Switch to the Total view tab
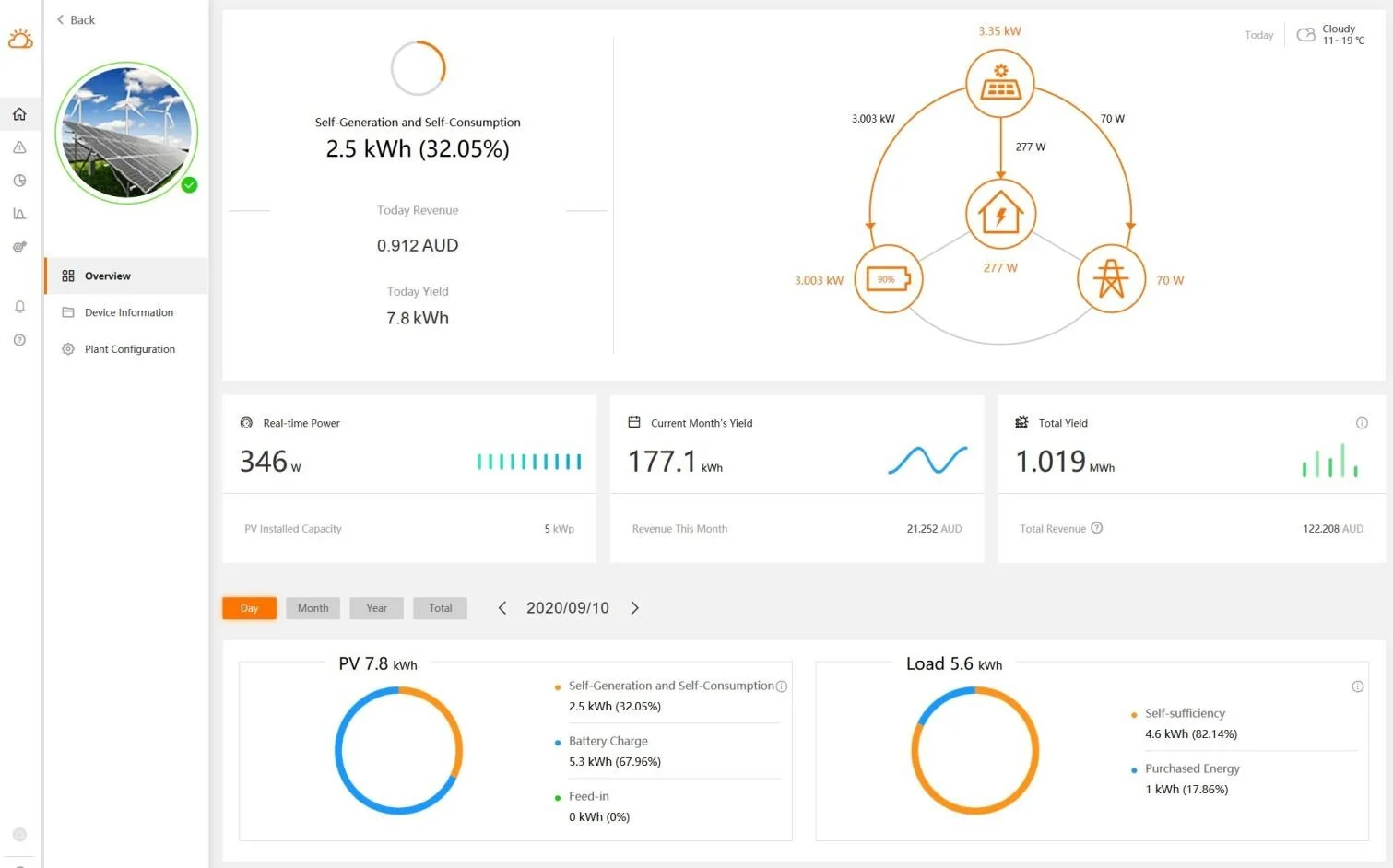 440,607
